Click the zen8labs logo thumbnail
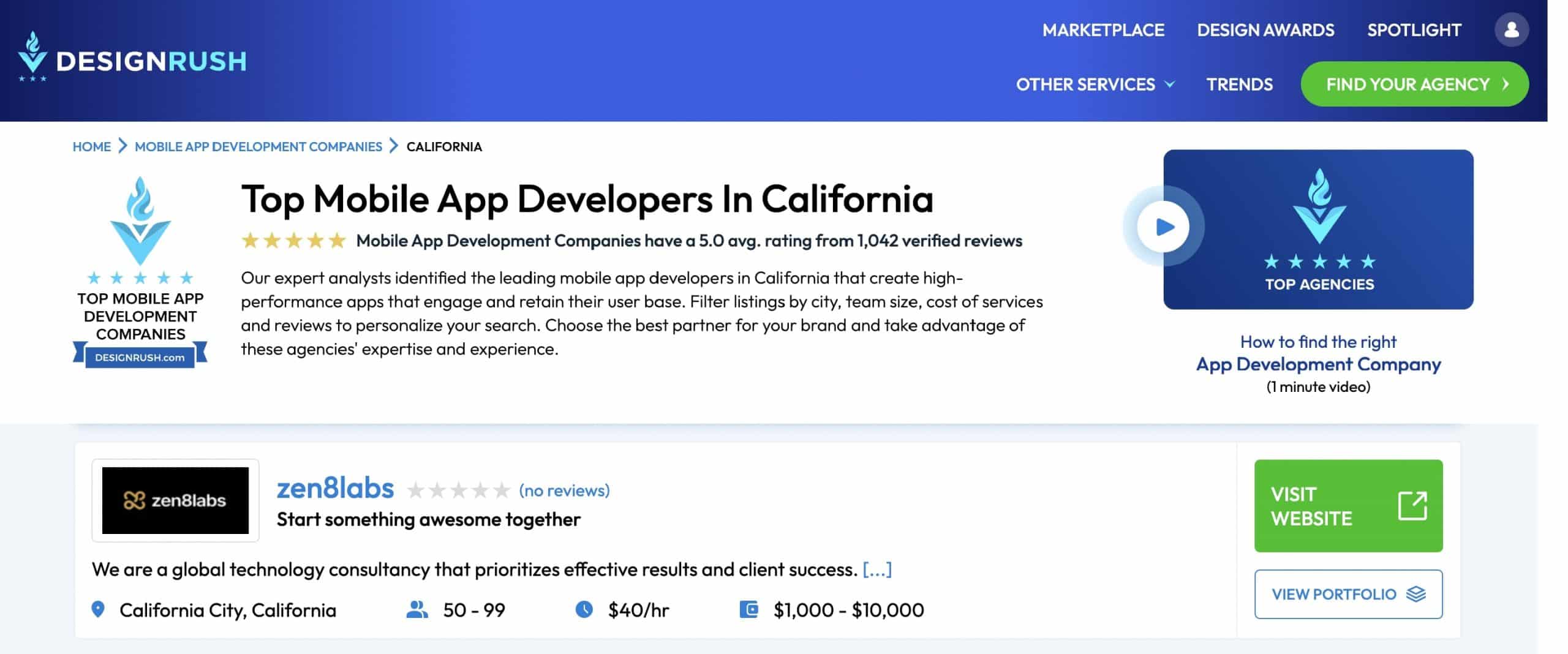Viewport: 1568px width, 654px height. [175, 500]
